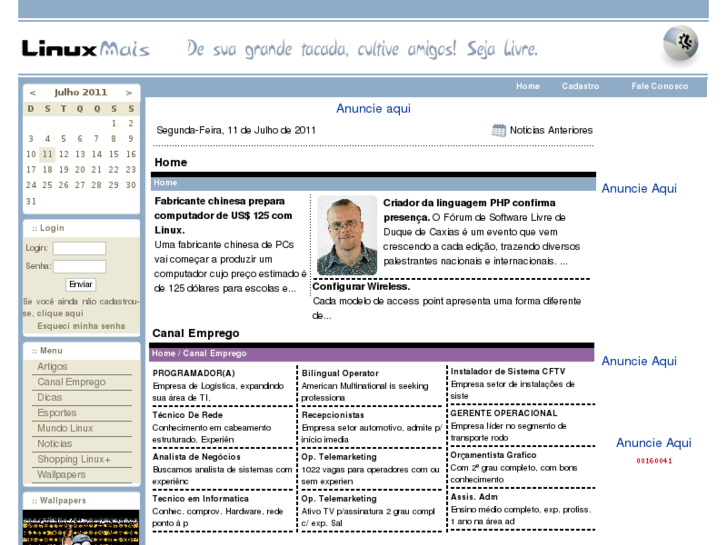
Task: Open the Configurar Wireless article
Action: pyautogui.click(x=361, y=287)
